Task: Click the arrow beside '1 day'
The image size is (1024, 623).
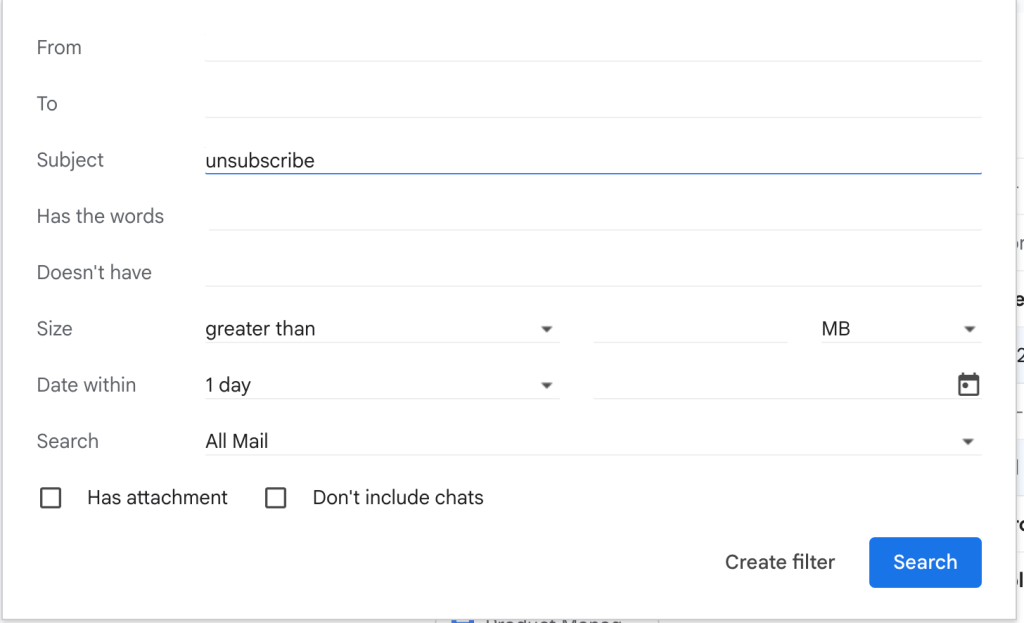Action: click(x=546, y=385)
